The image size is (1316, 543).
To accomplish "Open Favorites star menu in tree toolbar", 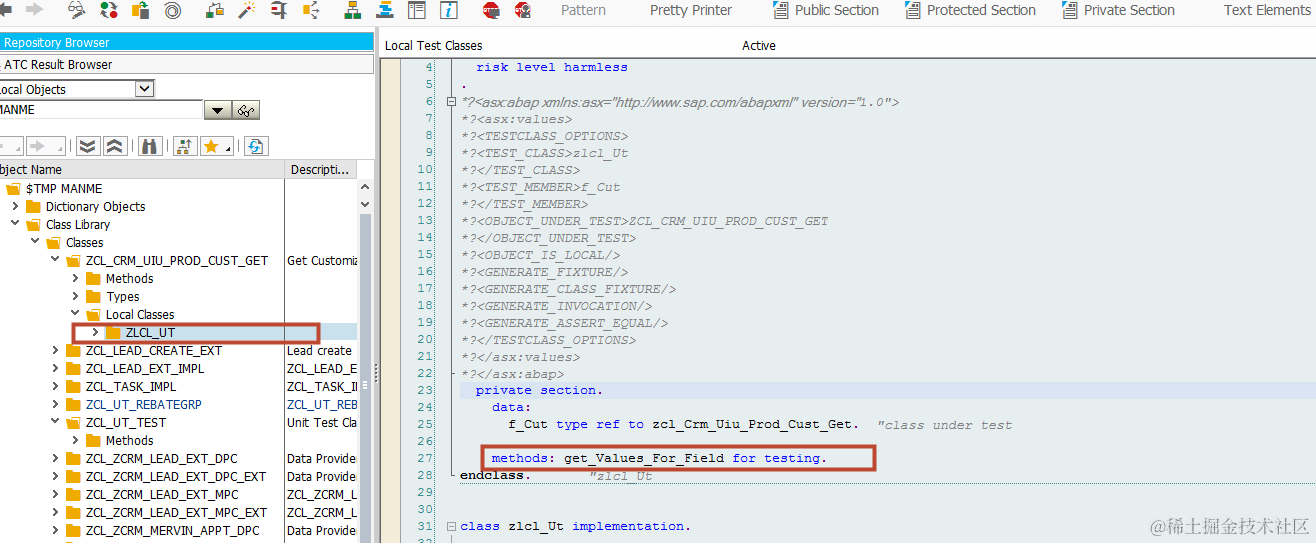I will (216, 146).
